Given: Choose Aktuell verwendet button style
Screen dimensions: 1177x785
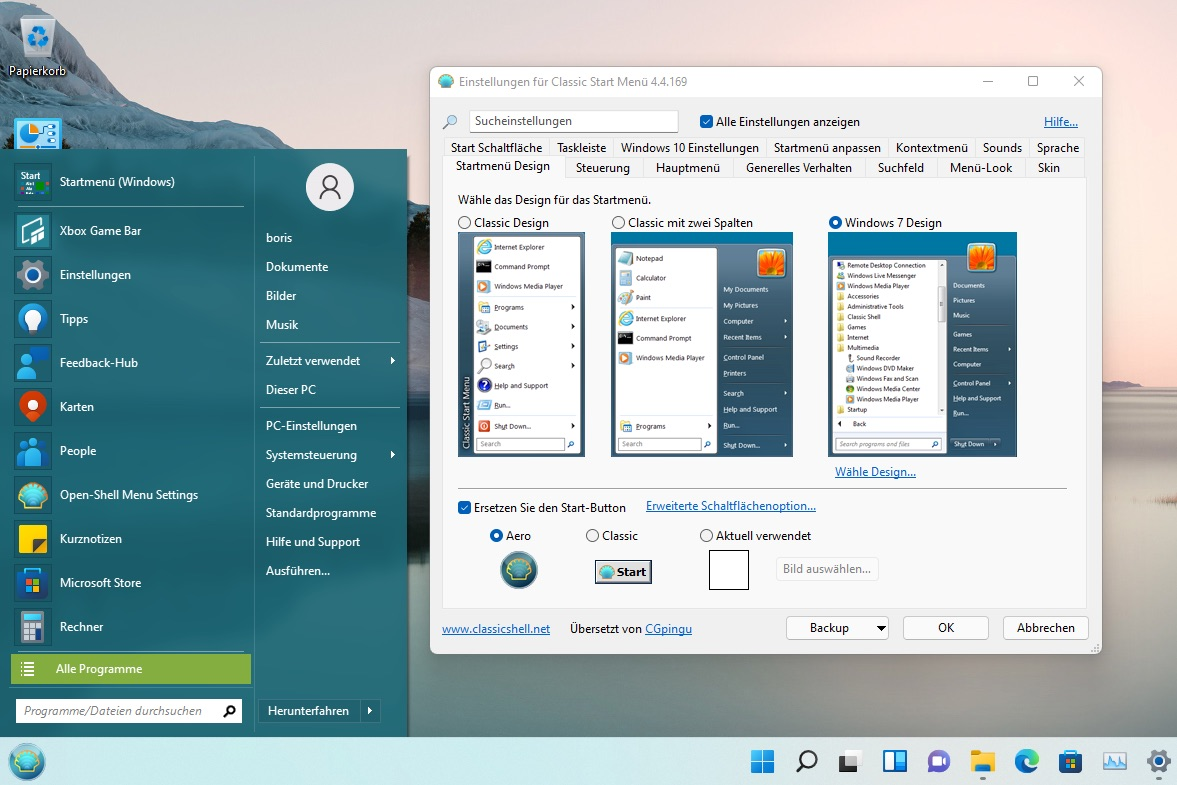Looking at the screenshot, I should tap(706, 536).
